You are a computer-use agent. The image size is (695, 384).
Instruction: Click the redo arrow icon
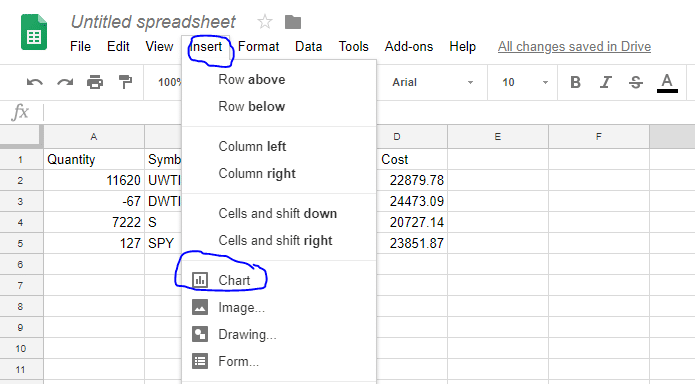(x=65, y=82)
